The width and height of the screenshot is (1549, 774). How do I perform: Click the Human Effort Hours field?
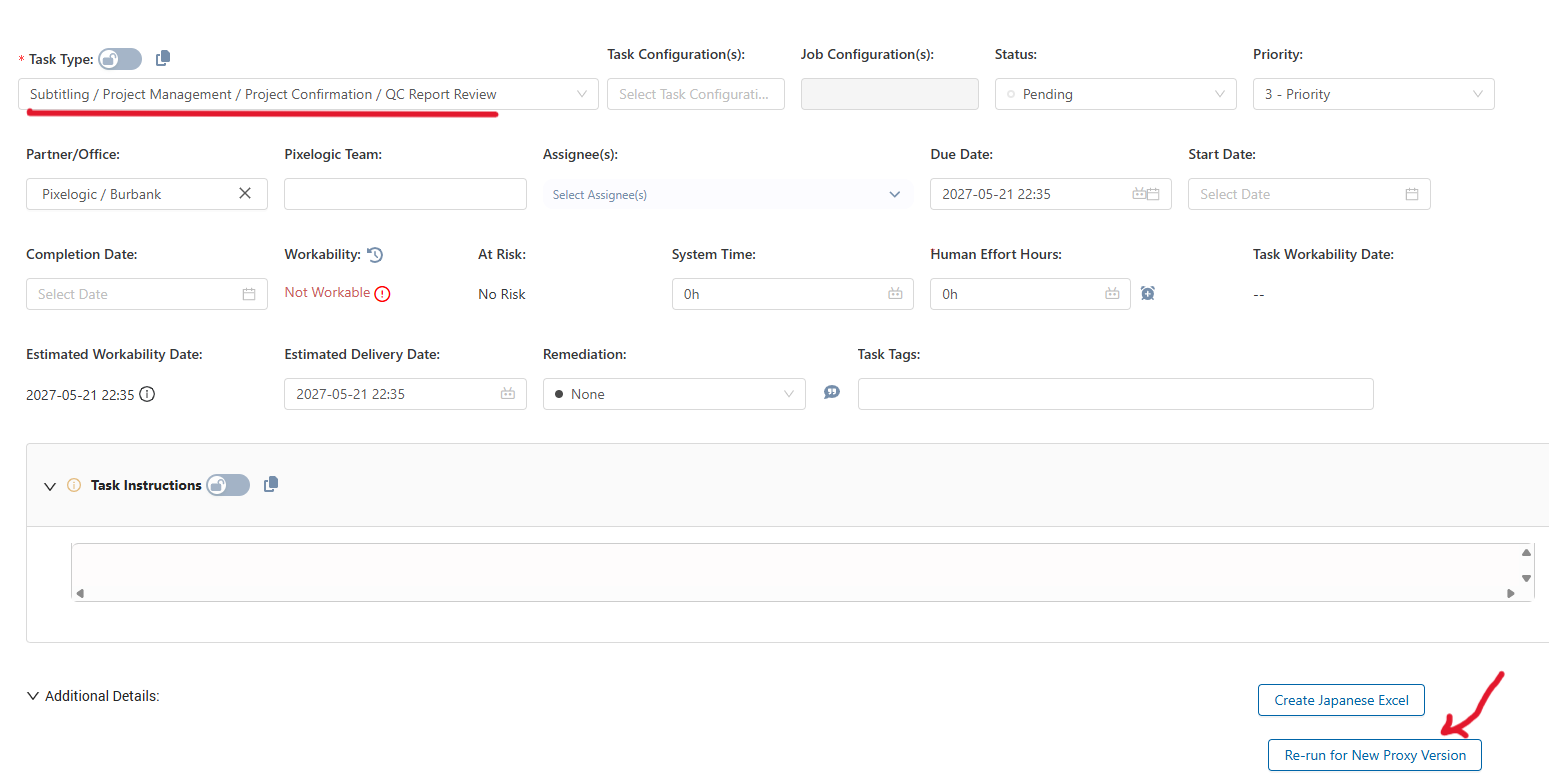click(x=1030, y=294)
